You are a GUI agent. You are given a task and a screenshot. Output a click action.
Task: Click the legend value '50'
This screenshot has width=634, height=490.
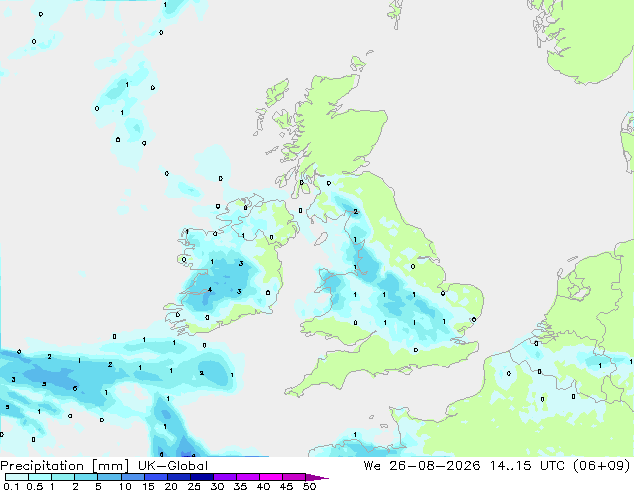click(310, 486)
